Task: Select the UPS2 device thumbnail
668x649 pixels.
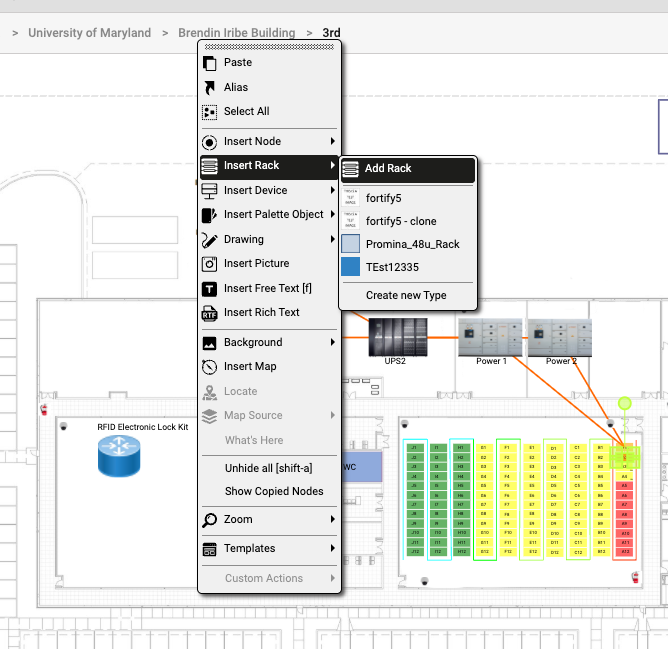Action: [x=397, y=336]
